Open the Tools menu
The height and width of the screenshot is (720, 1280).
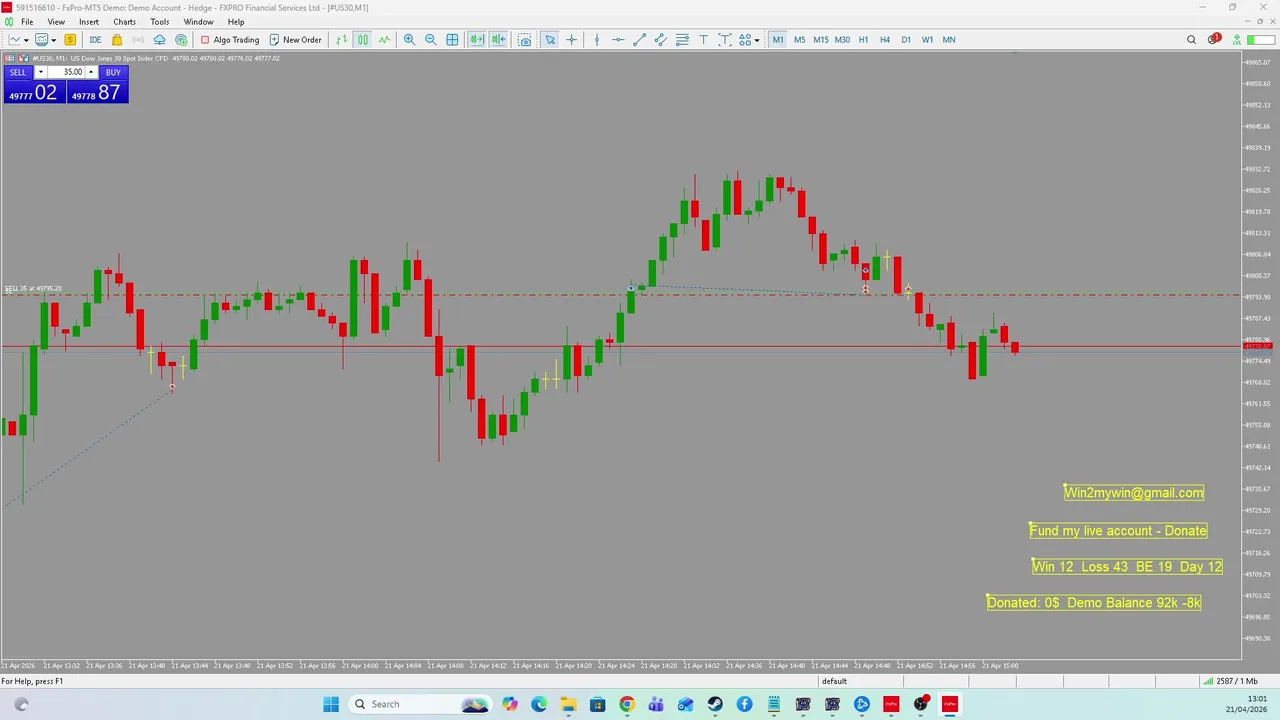160,22
